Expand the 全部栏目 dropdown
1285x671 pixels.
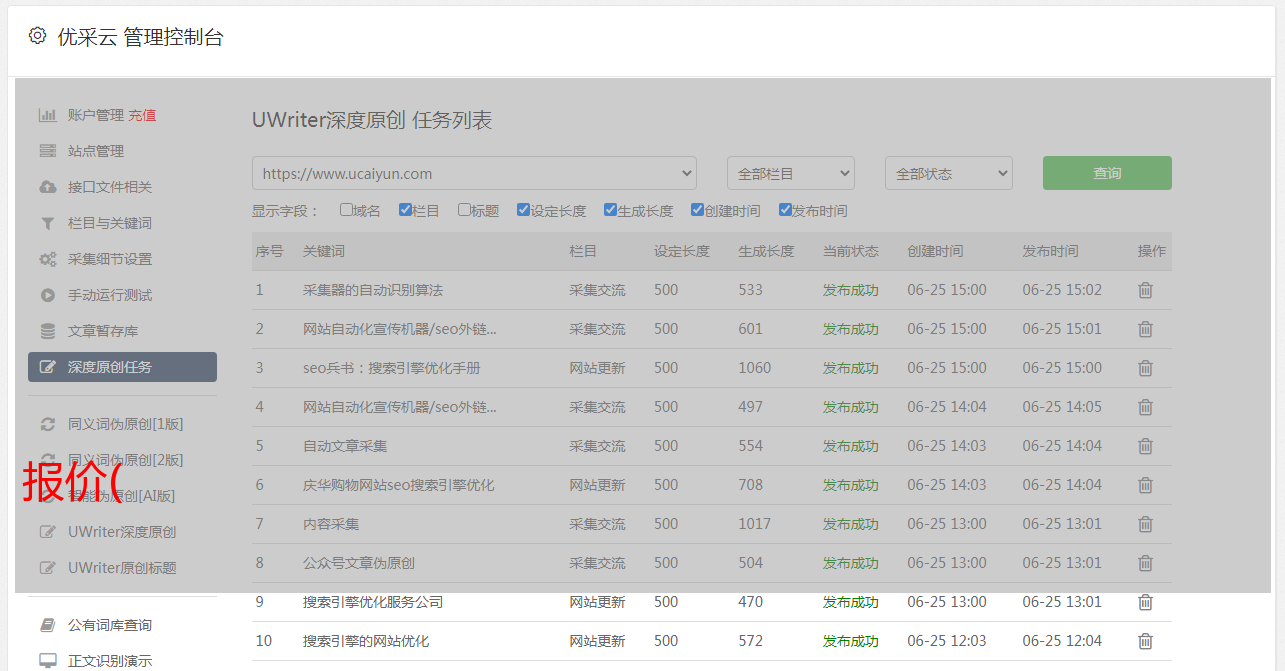tap(790, 173)
